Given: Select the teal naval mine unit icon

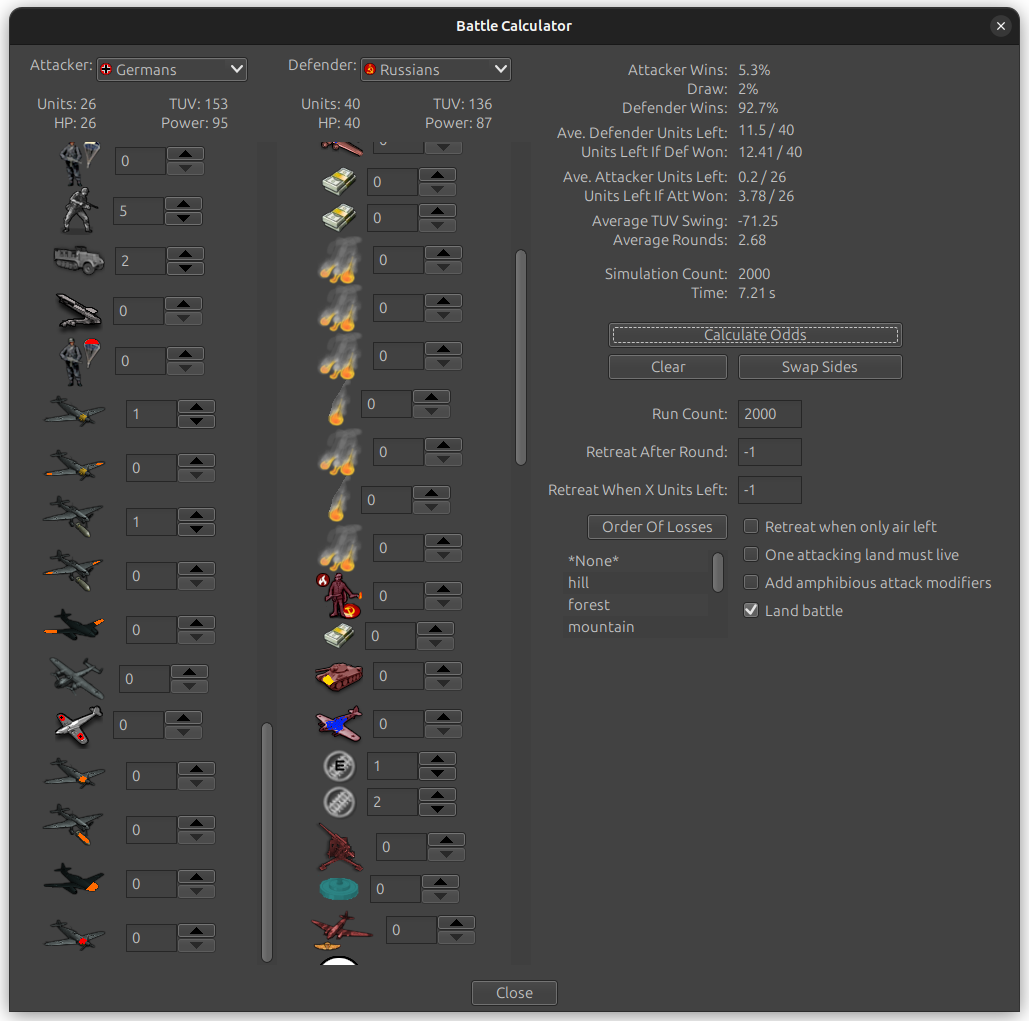Looking at the screenshot, I should click(339, 888).
